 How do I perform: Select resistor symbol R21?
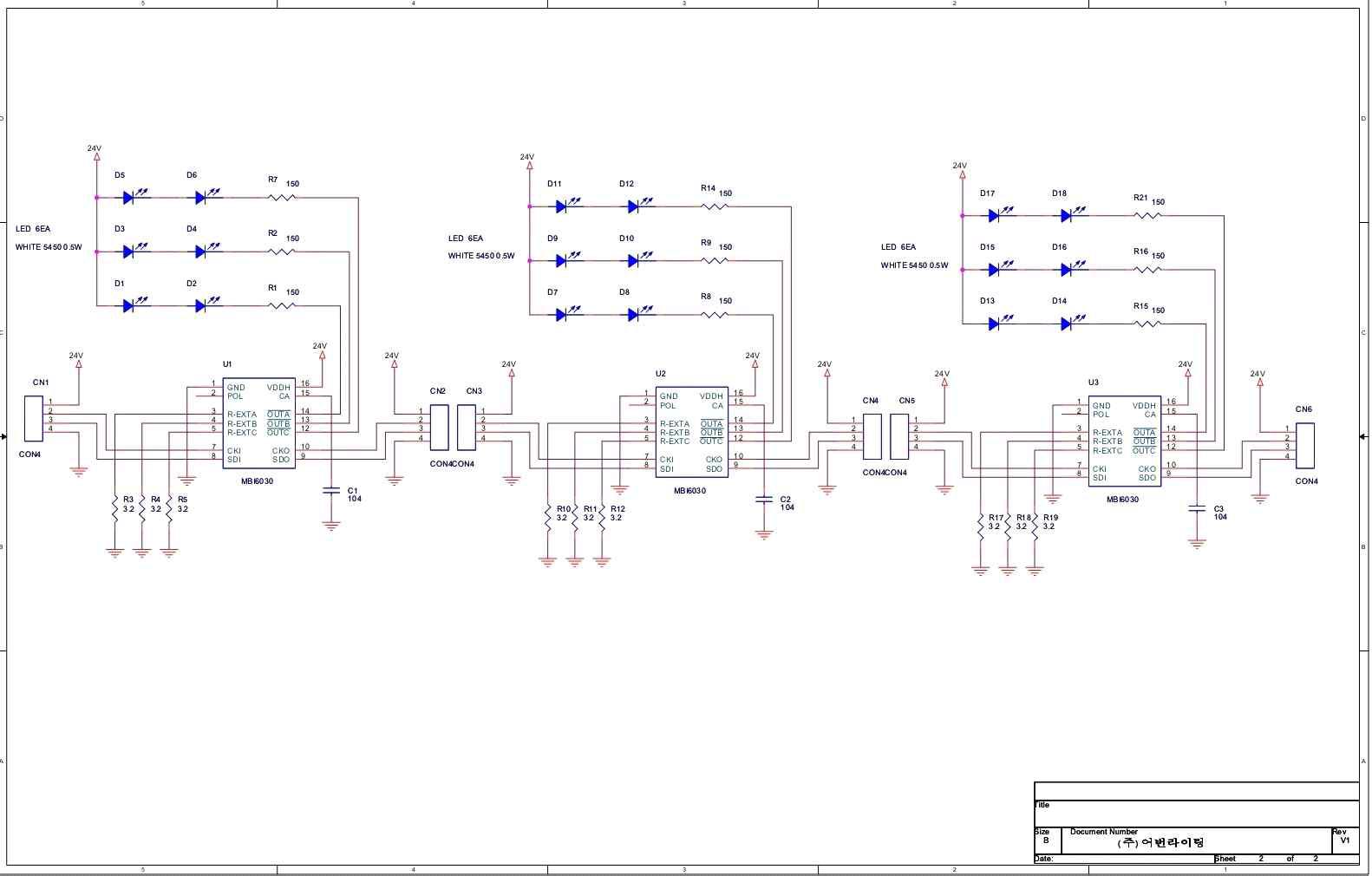pos(1147,215)
